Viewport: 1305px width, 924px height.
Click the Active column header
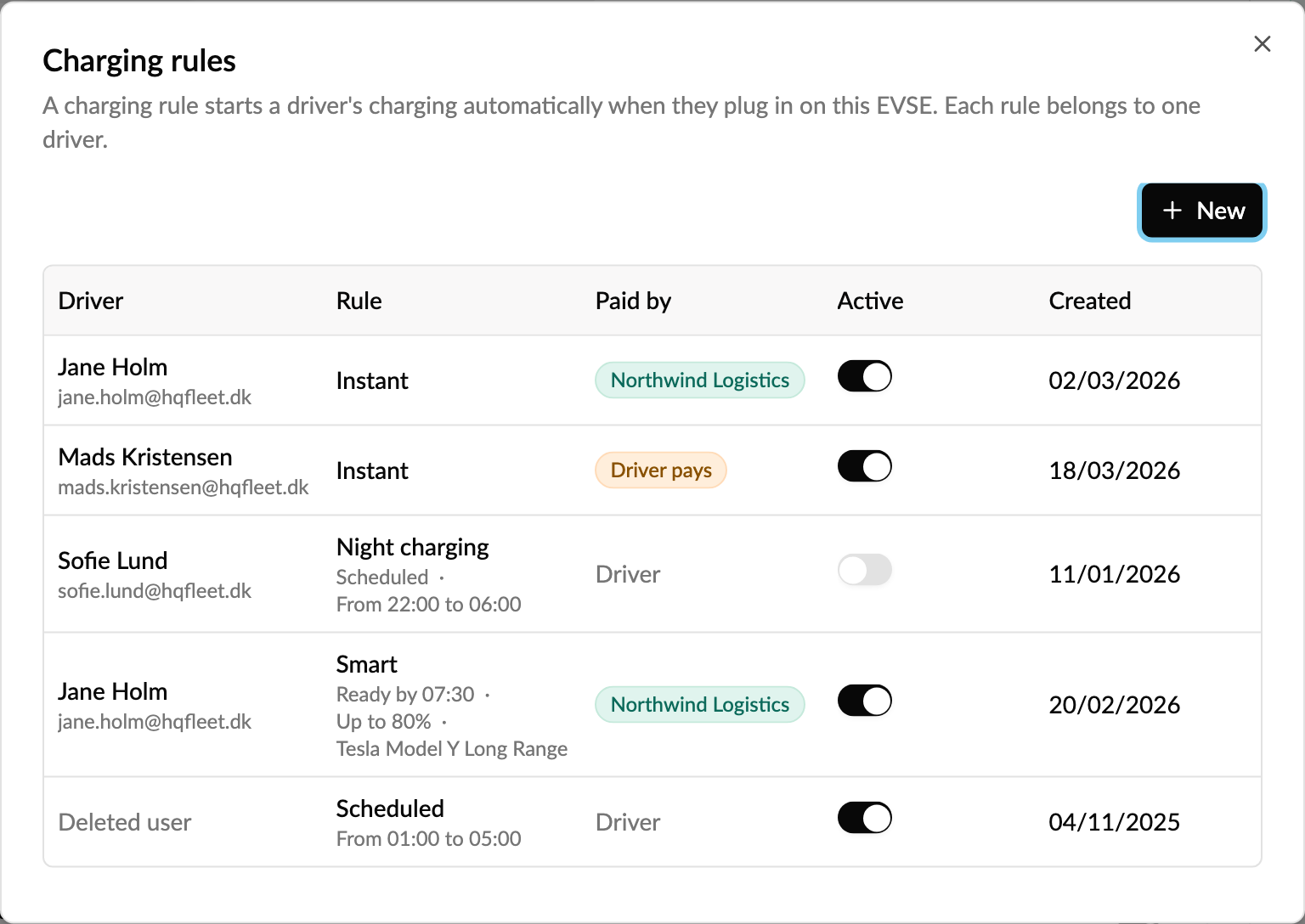[870, 301]
